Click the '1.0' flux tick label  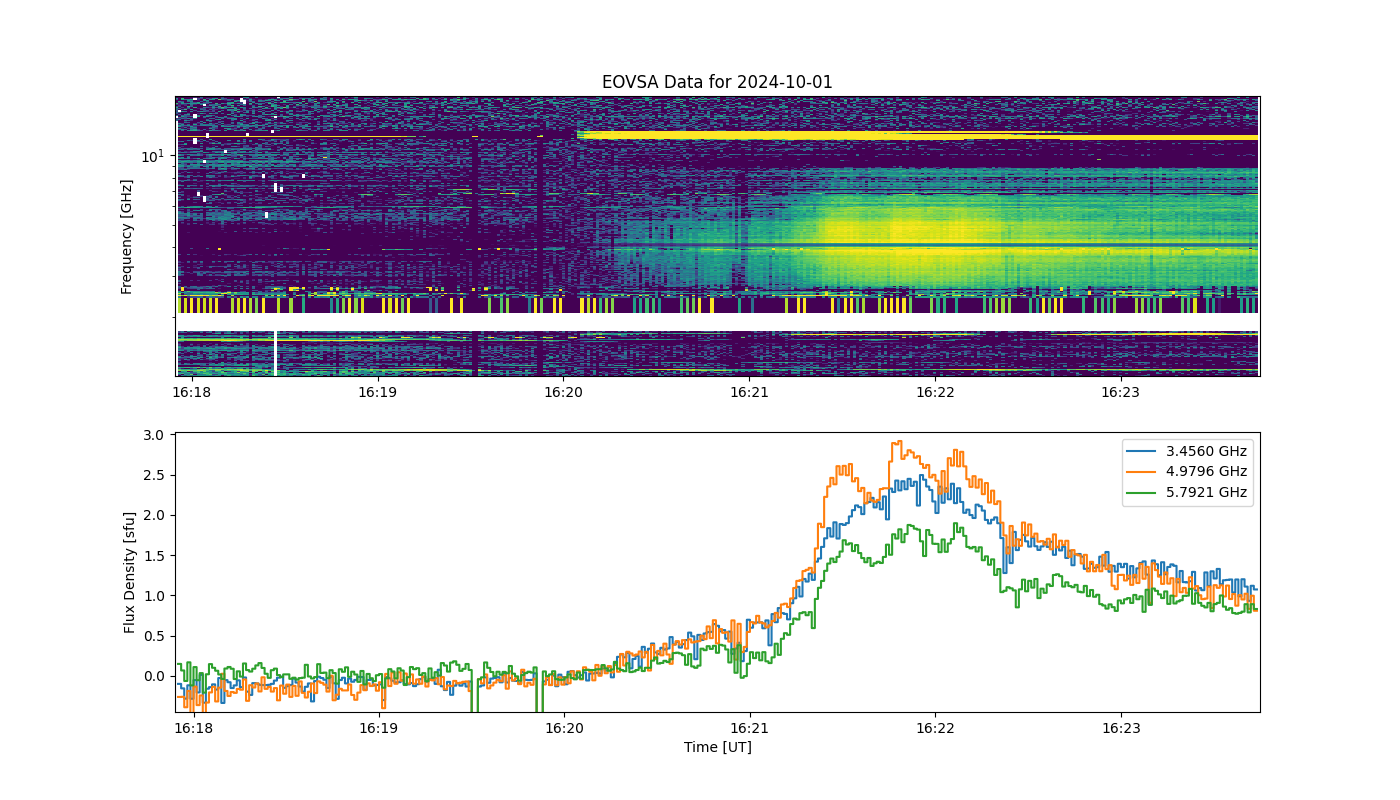click(155, 596)
